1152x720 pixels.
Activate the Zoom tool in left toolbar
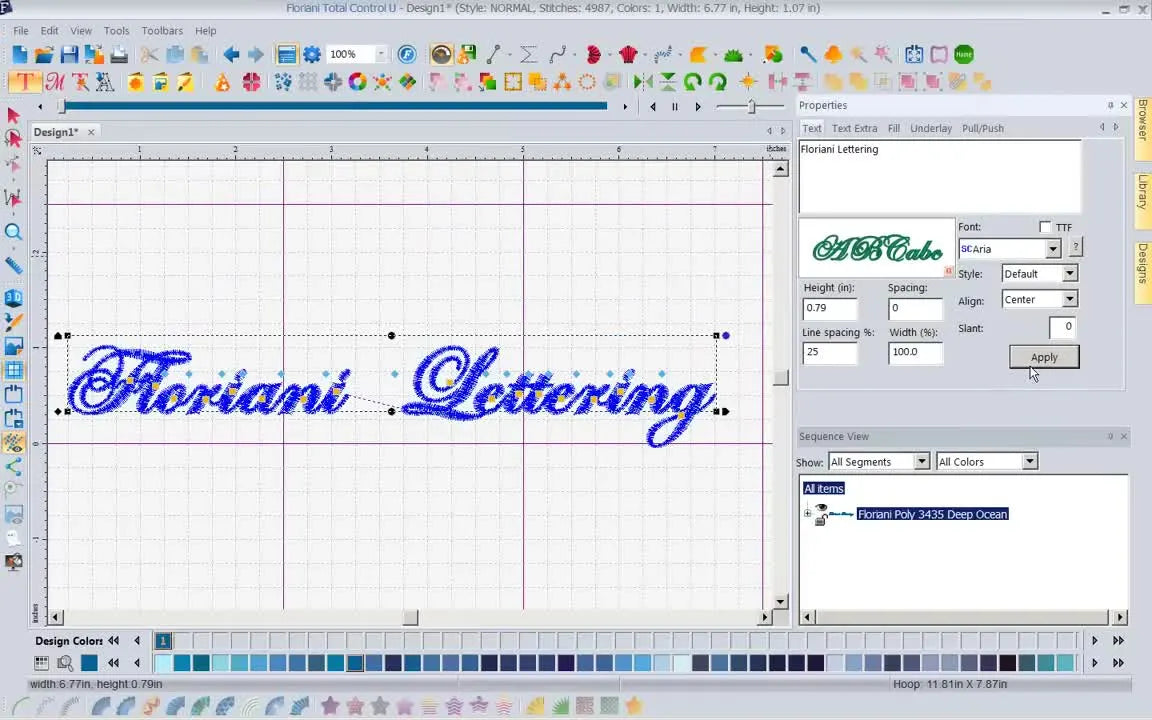coord(14,232)
